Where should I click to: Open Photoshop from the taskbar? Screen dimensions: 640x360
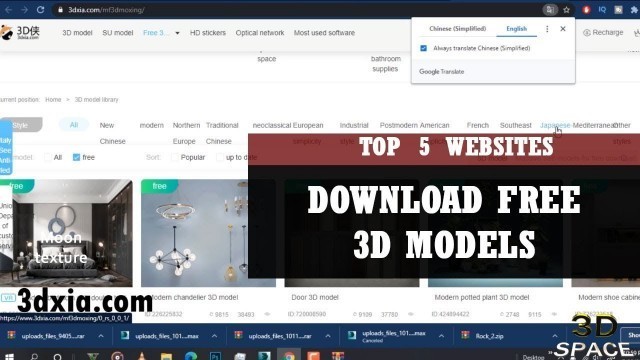216,356
